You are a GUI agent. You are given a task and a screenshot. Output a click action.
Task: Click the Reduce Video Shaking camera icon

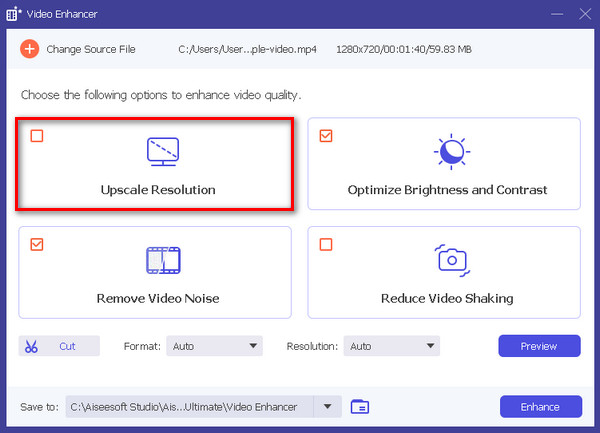pyautogui.click(x=452, y=260)
